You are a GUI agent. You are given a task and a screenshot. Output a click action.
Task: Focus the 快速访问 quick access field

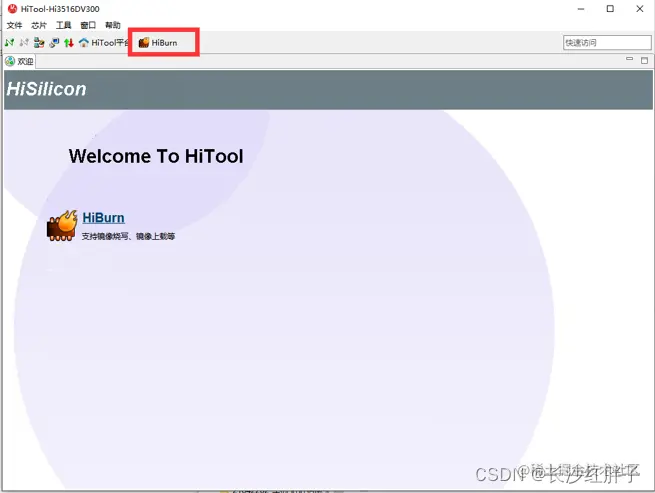coord(607,43)
